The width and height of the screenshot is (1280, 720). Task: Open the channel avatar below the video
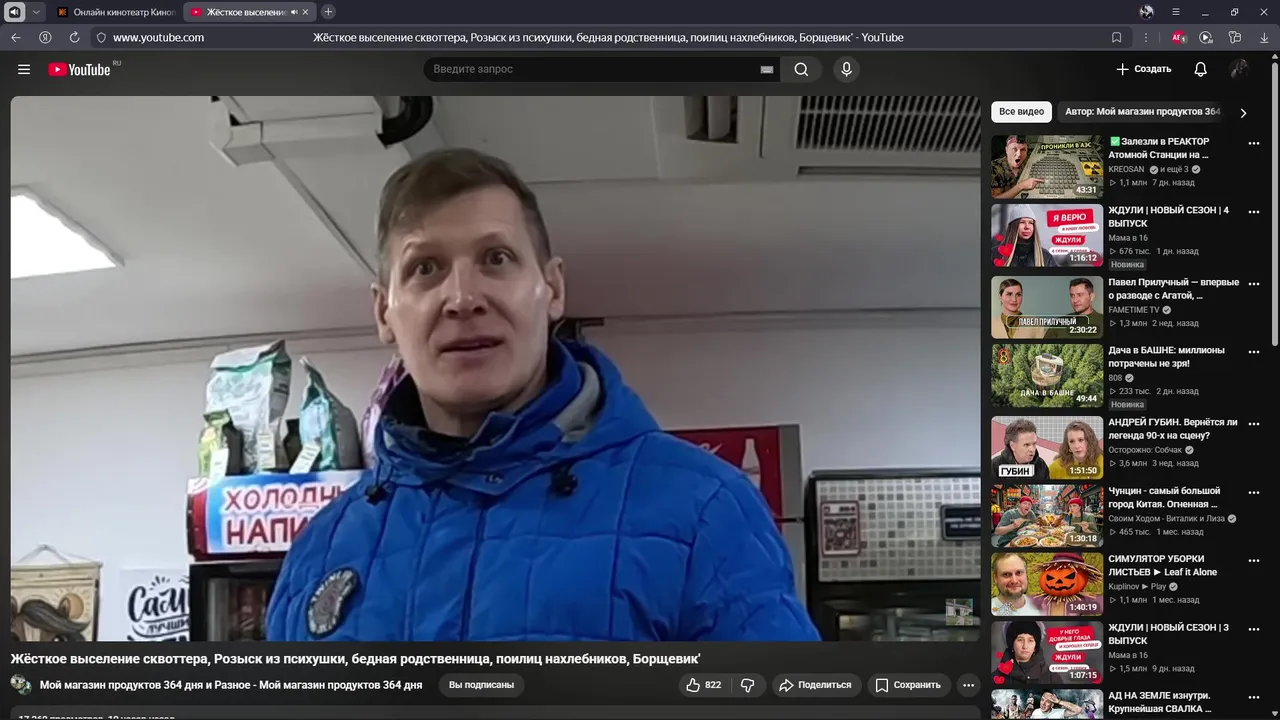[x=21, y=685]
